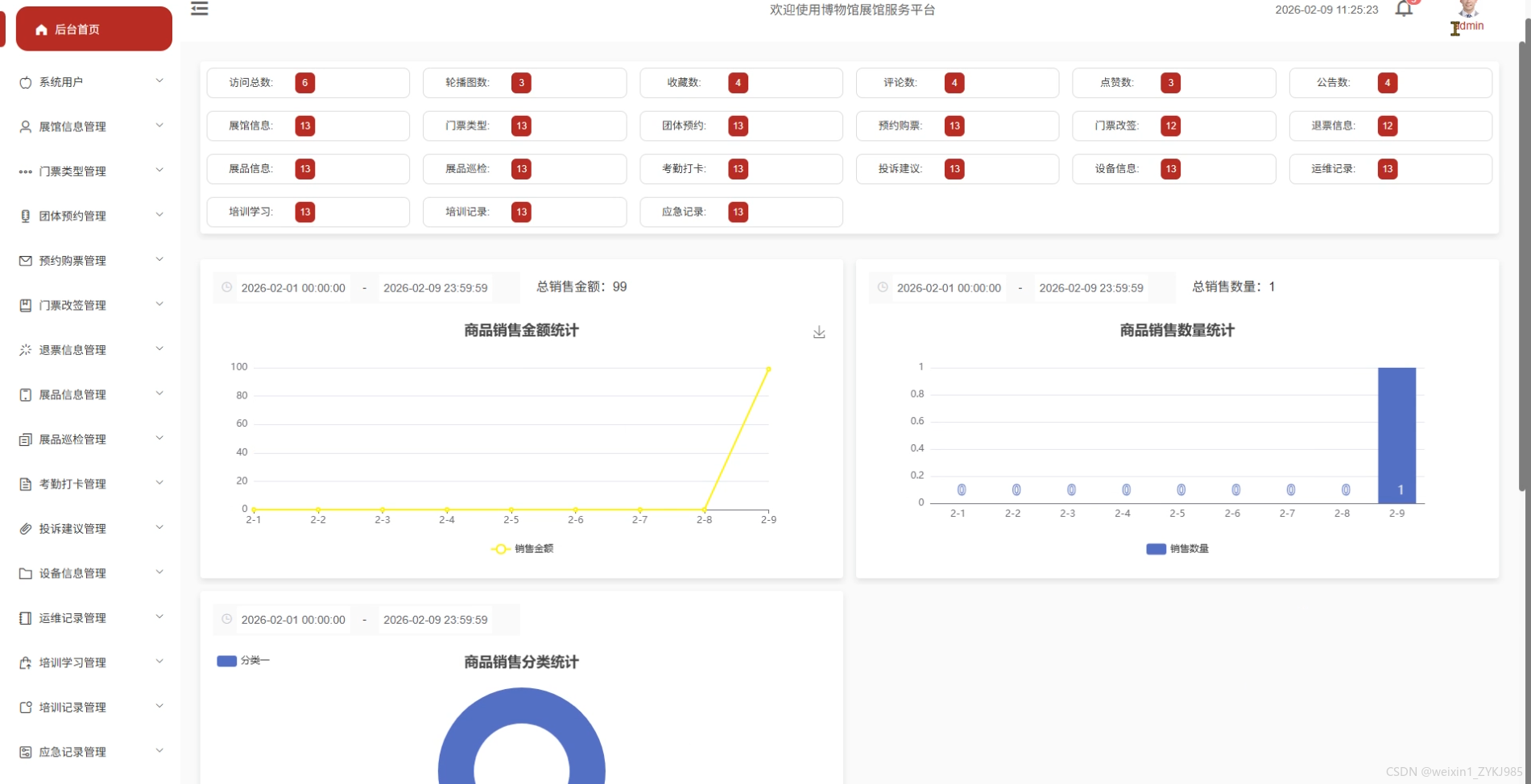Open the 设备信息管理 menu label
This screenshot has width=1531, height=784.
point(72,573)
